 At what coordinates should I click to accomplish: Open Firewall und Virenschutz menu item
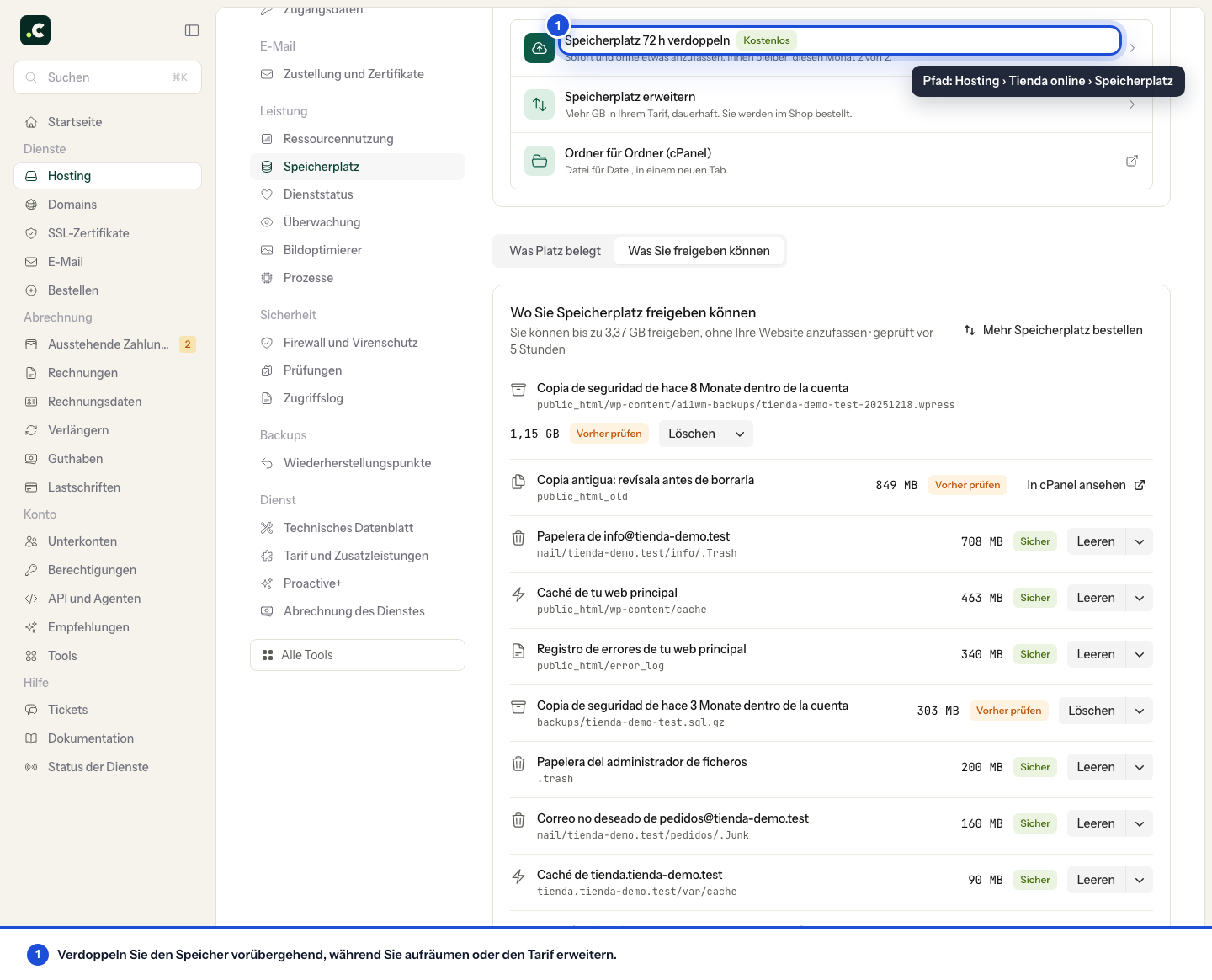pos(358,343)
